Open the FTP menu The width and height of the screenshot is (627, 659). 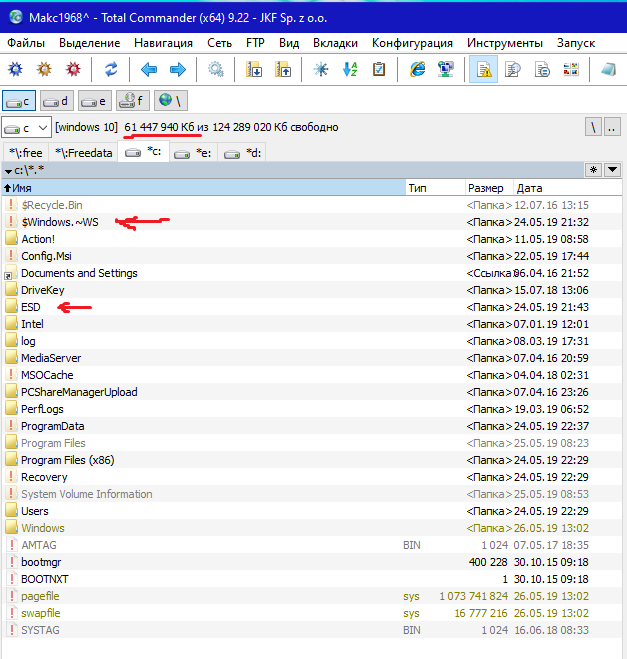[255, 43]
